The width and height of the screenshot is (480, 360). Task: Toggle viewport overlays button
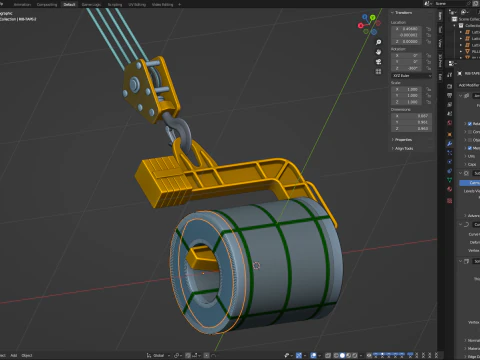click(x=314, y=355)
